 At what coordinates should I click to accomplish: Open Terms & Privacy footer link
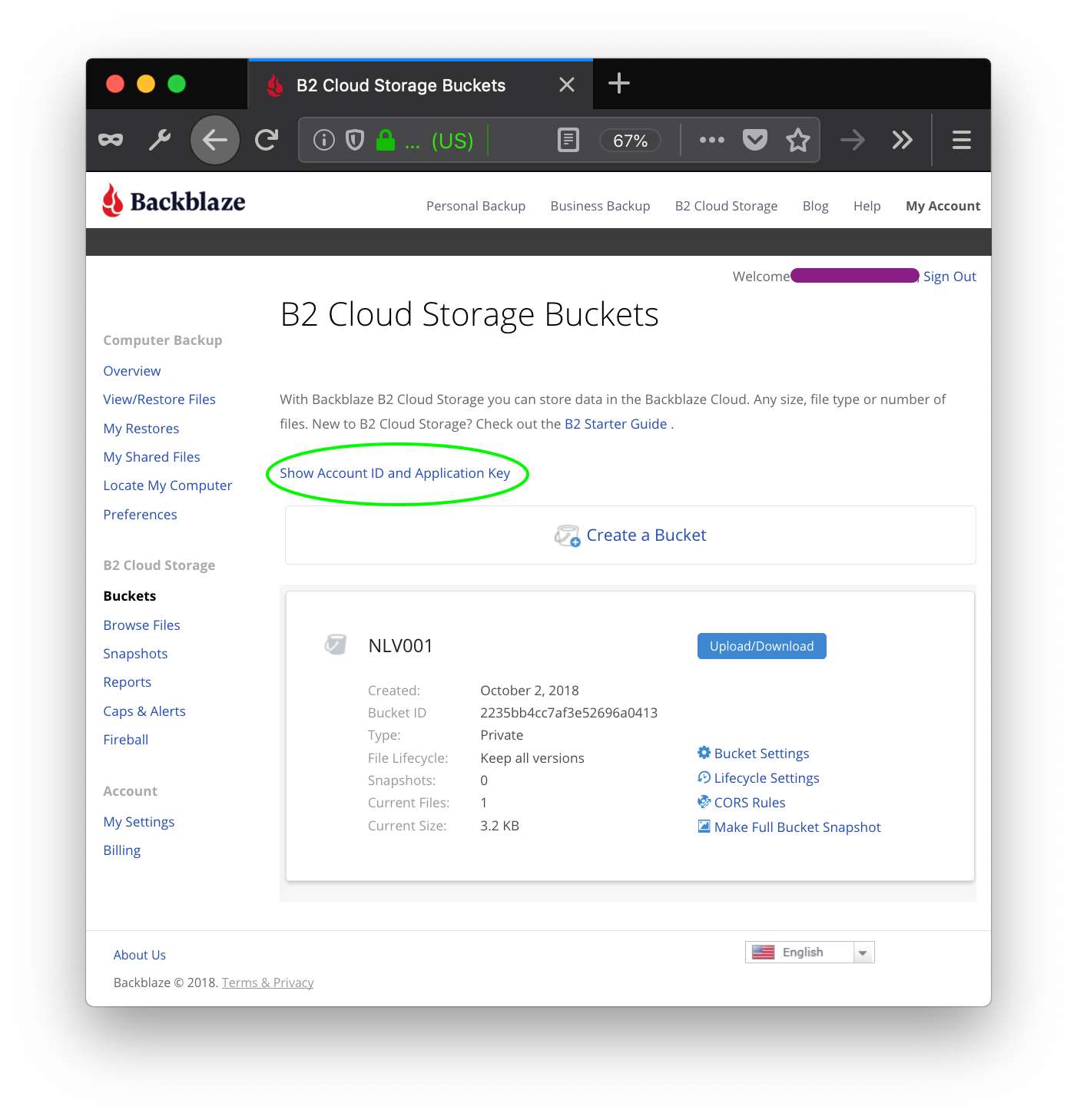268,982
